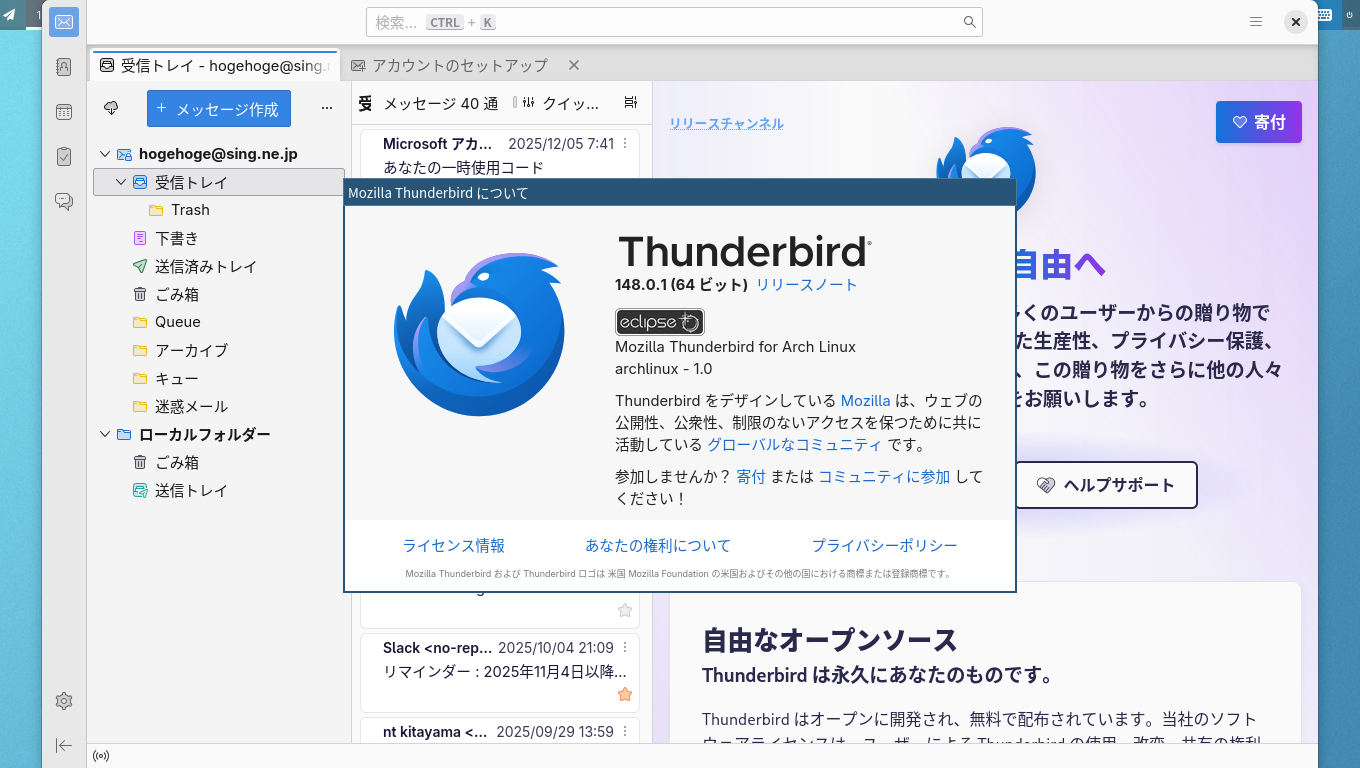Image resolution: width=1360 pixels, height=768 pixels.
Task: Open the nt kitayama message
Action: (499, 732)
